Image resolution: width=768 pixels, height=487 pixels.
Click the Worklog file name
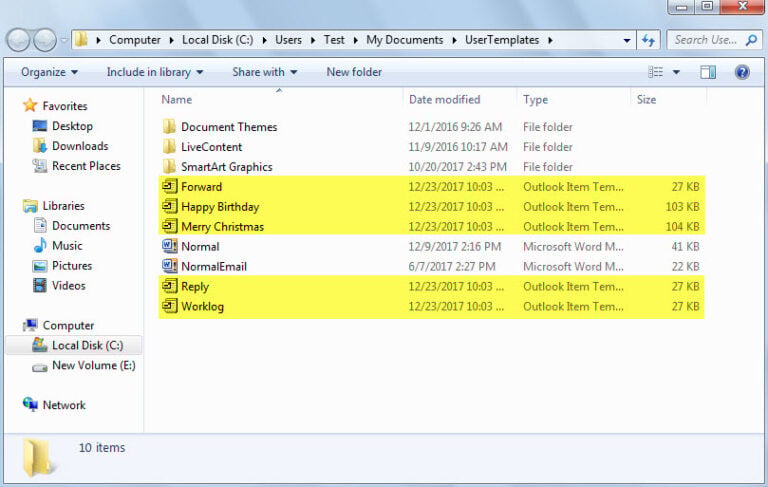point(202,307)
